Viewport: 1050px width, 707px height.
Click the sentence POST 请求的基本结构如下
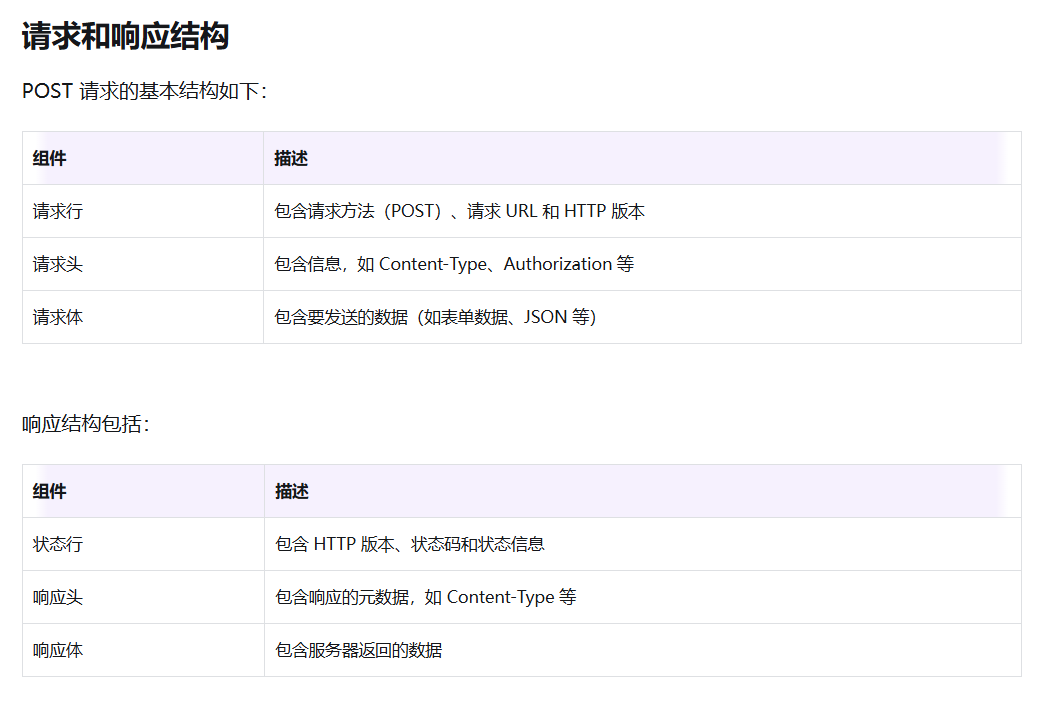pyautogui.click(x=144, y=91)
